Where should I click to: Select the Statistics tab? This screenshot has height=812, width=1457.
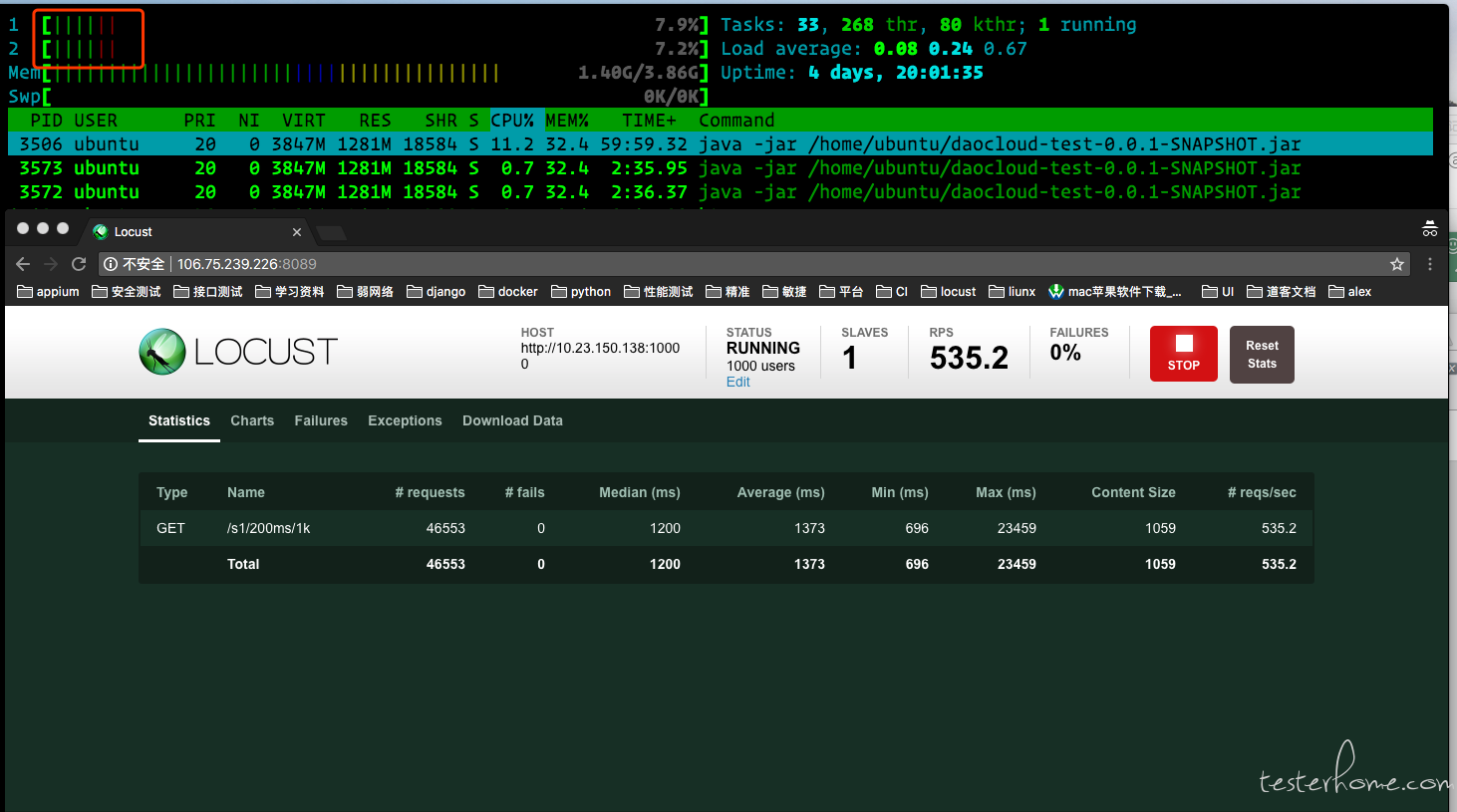179,421
